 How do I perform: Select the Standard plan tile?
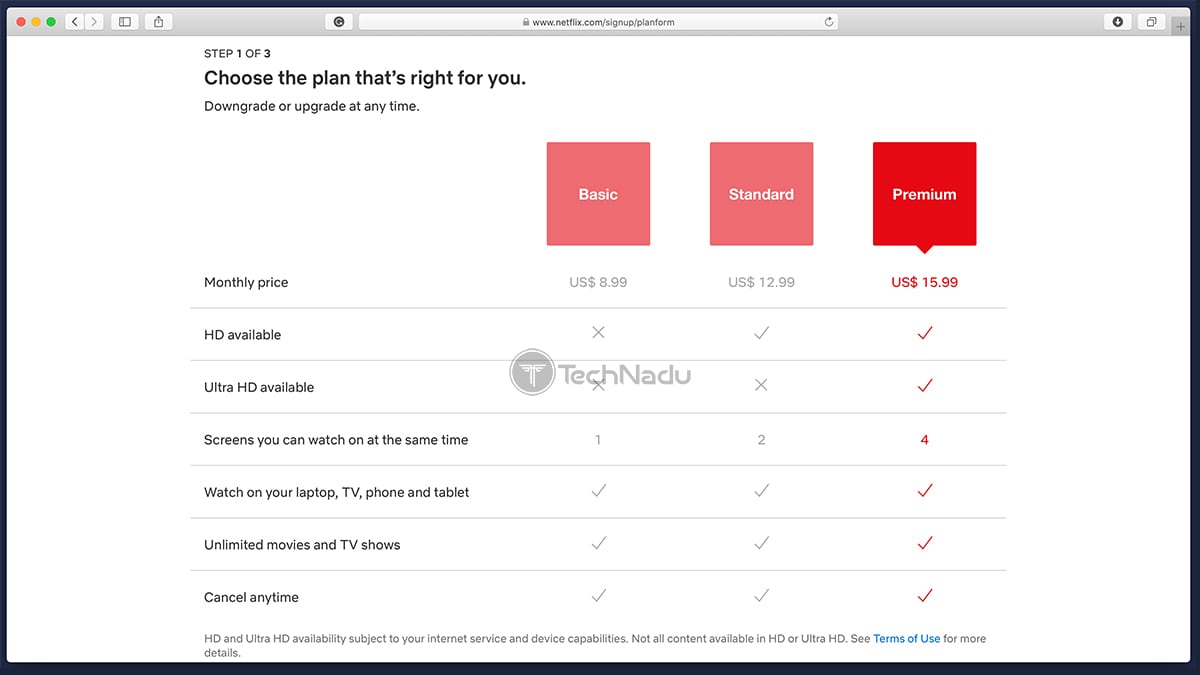pyautogui.click(x=761, y=194)
